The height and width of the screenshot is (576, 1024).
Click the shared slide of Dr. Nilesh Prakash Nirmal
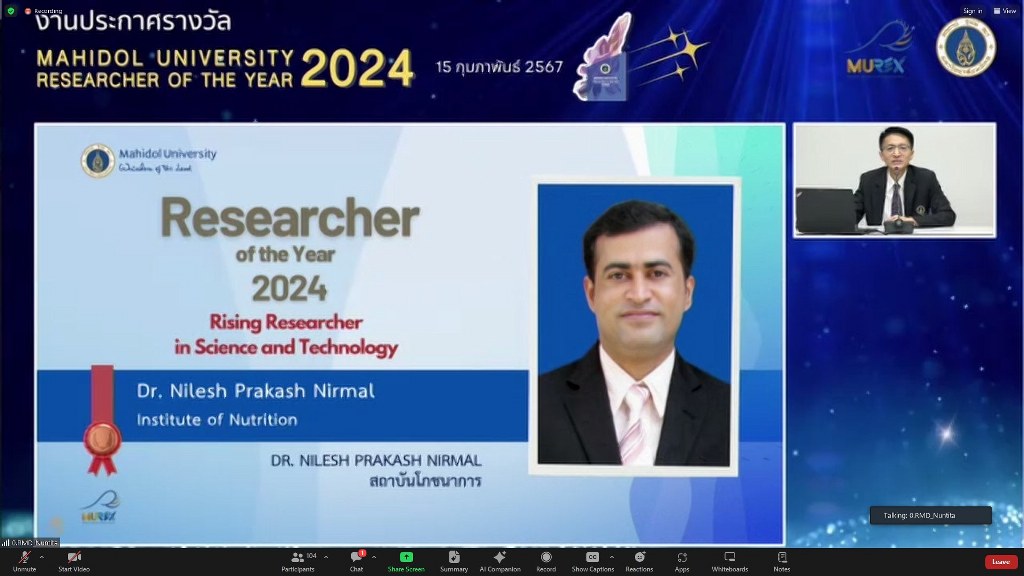point(410,334)
